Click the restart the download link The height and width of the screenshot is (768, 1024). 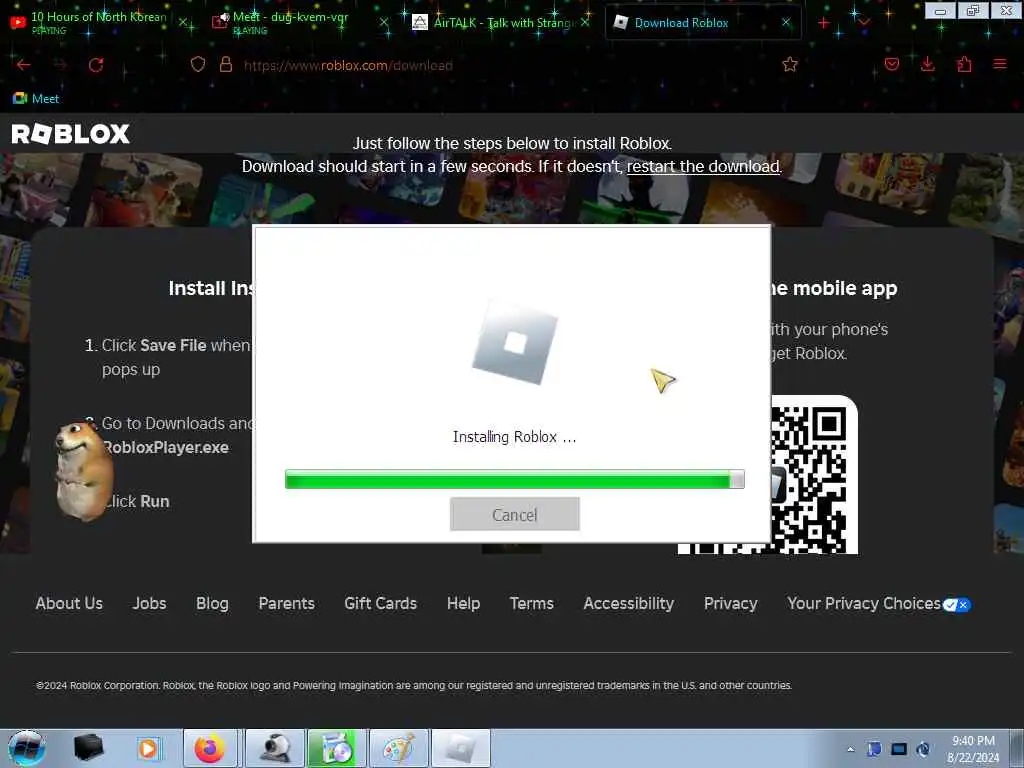click(x=703, y=167)
